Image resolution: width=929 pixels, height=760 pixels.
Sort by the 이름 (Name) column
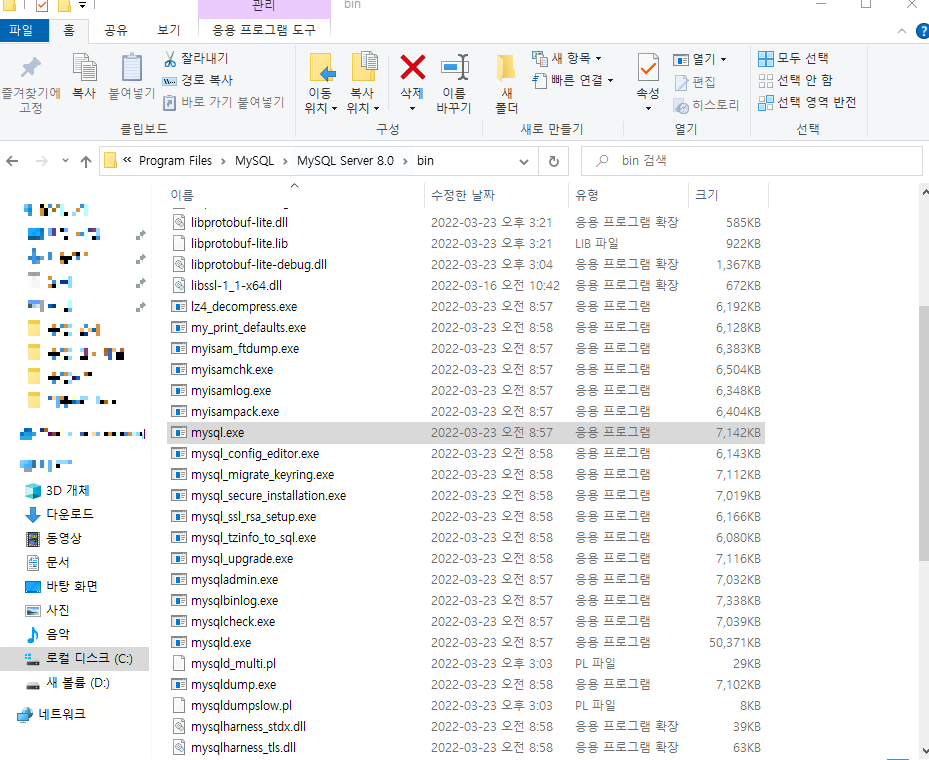[x=295, y=195]
